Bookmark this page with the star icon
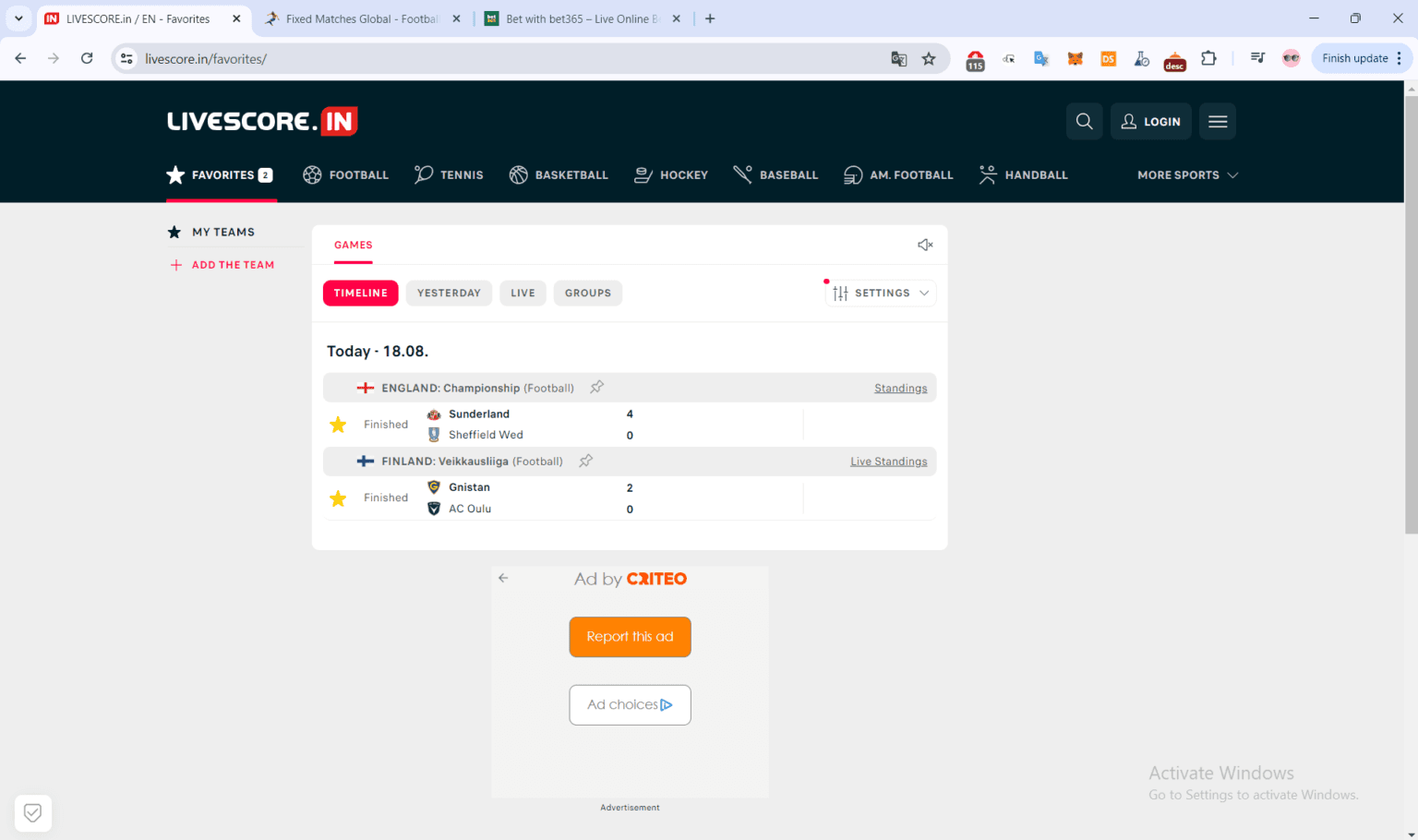 929,59
